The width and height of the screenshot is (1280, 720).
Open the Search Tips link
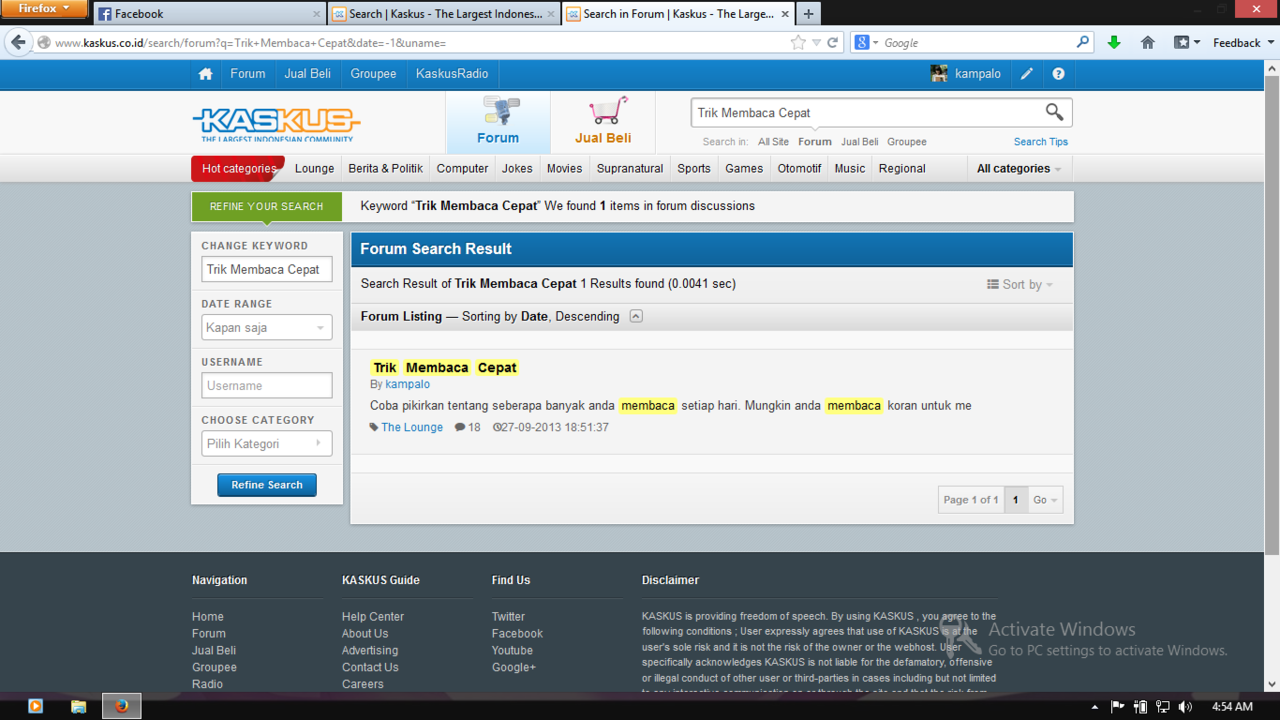pos(1041,142)
